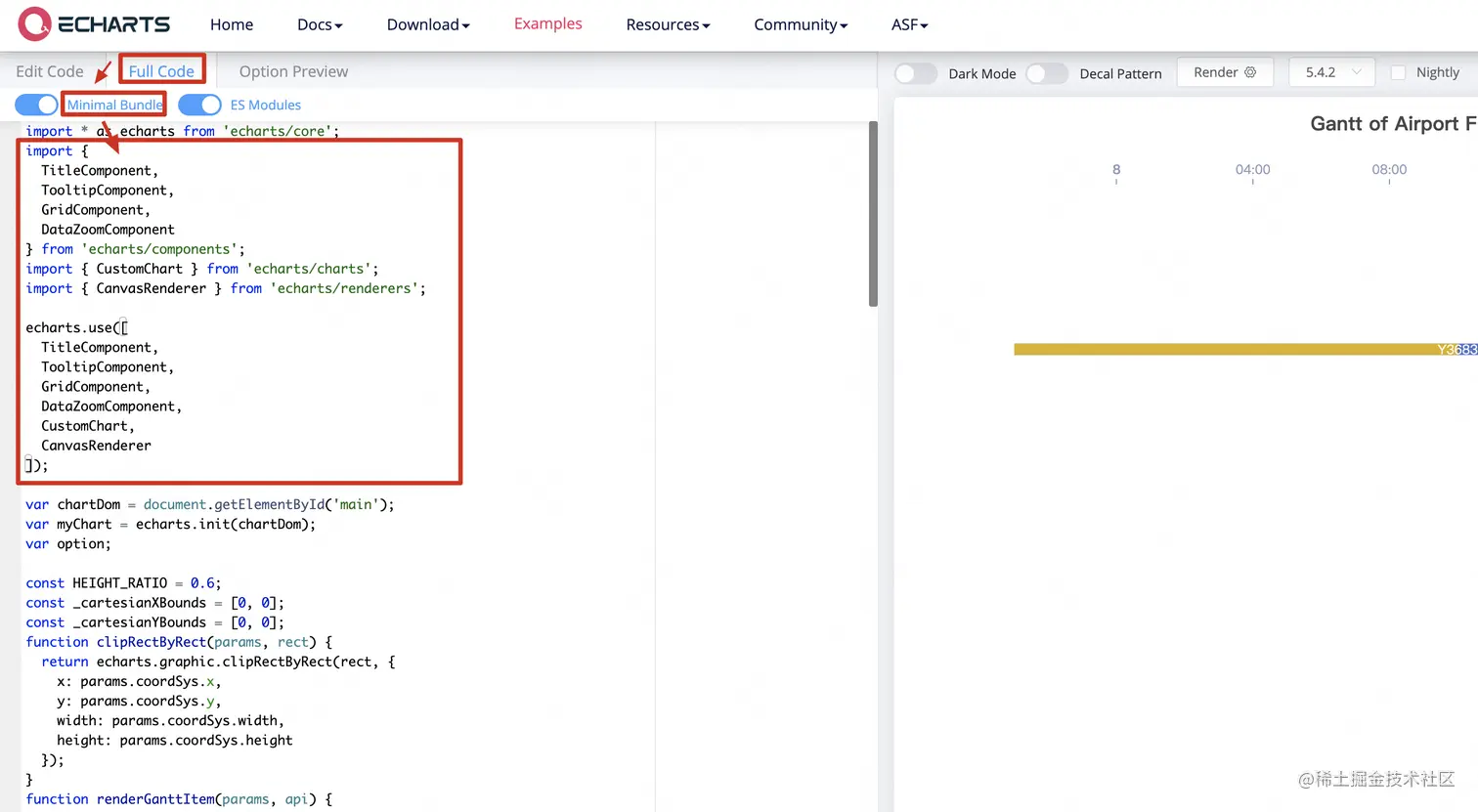
Task: Click the code editor vertical scrollbar
Action: [x=873, y=213]
